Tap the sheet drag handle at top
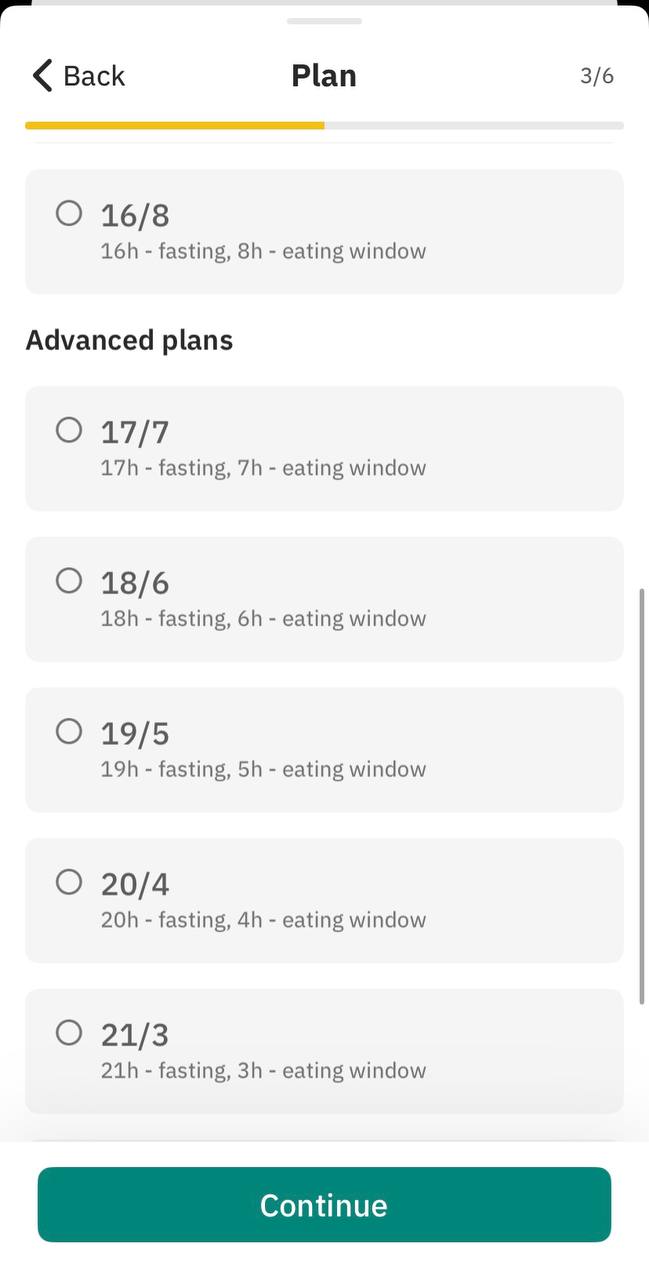 pos(324,20)
